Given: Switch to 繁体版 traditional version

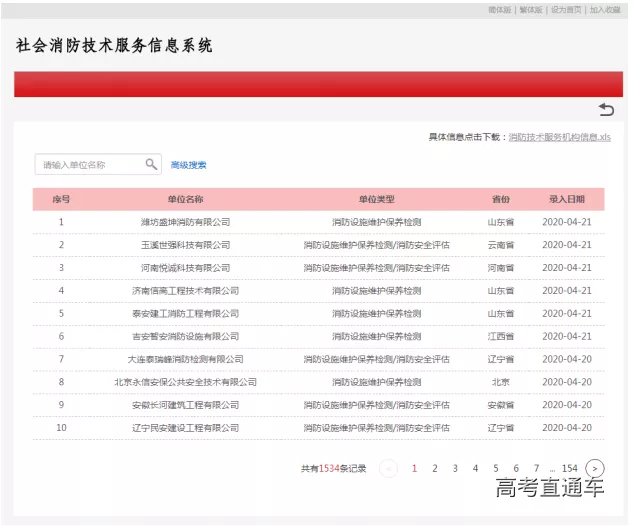Looking at the screenshot, I should (532, 9).
